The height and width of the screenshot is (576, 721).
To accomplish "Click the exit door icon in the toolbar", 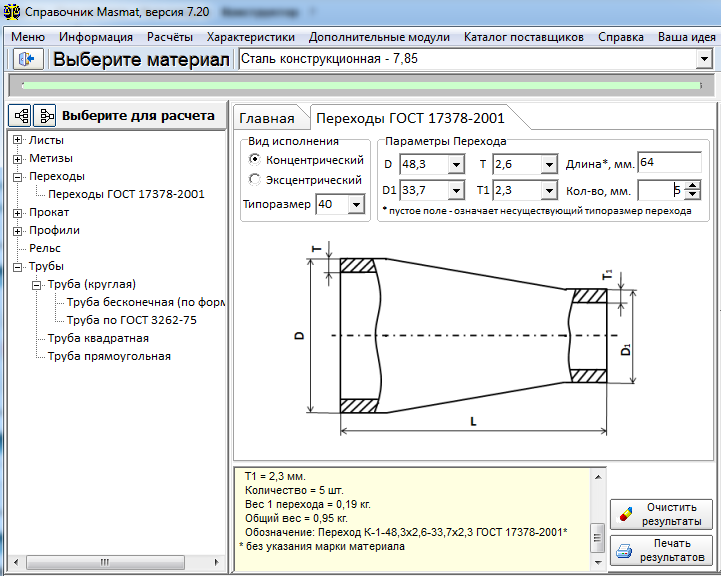I will 26,59.
